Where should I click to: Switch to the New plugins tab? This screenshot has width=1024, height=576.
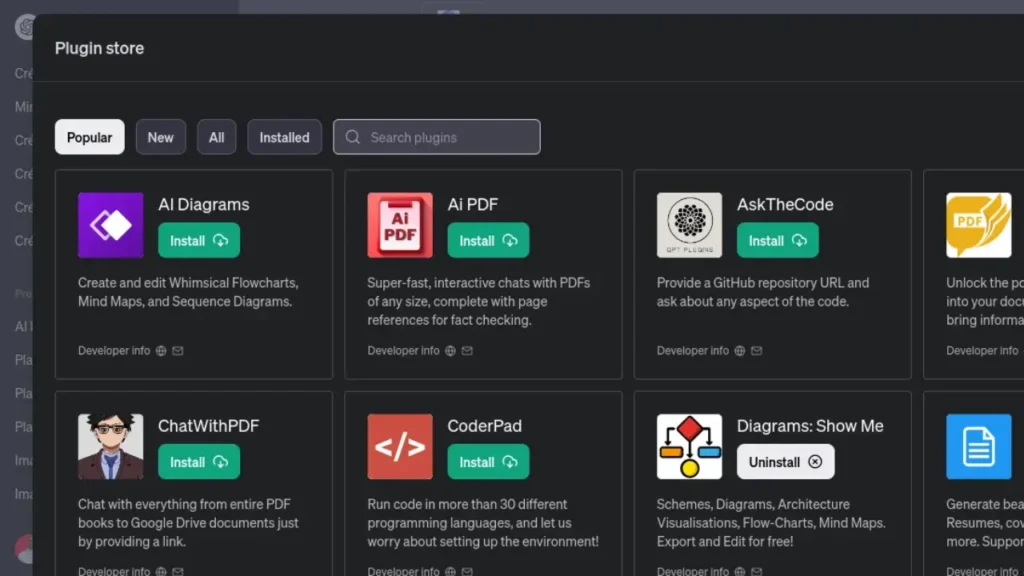[x=161, y=137]
